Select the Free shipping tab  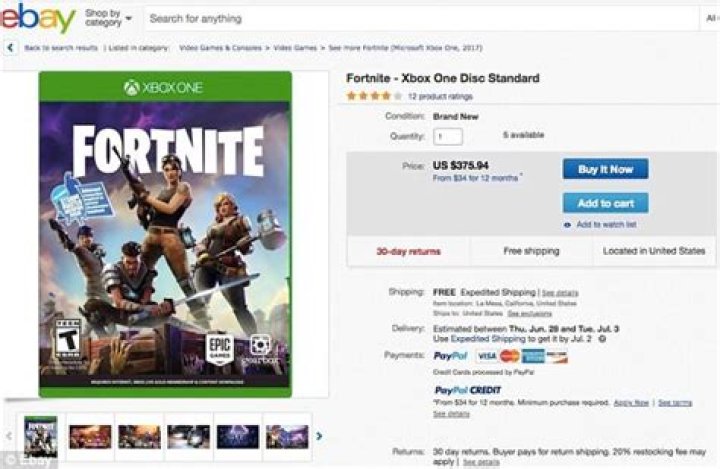pos(530,251)
